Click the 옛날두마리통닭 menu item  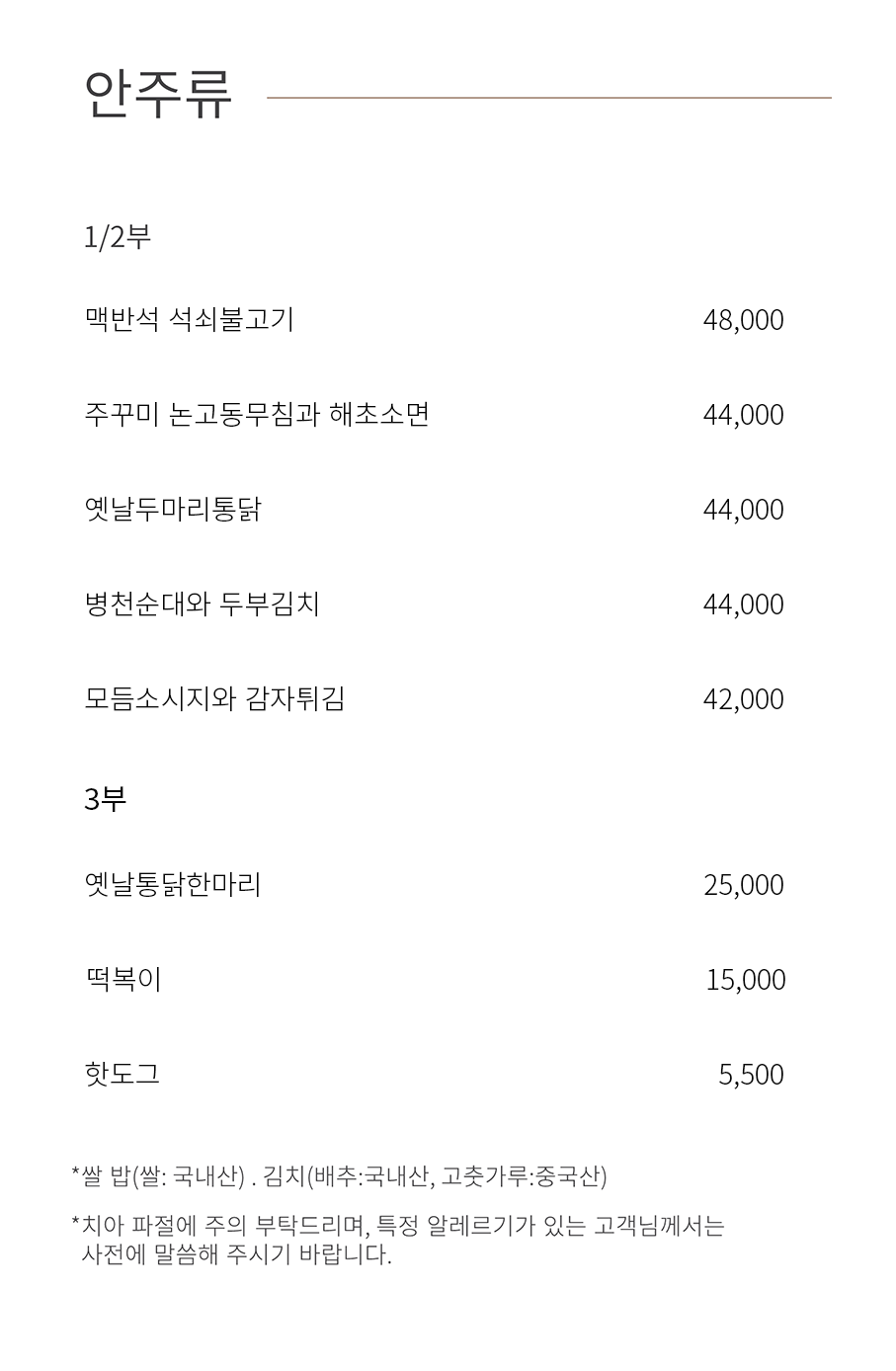coord(173,509)
